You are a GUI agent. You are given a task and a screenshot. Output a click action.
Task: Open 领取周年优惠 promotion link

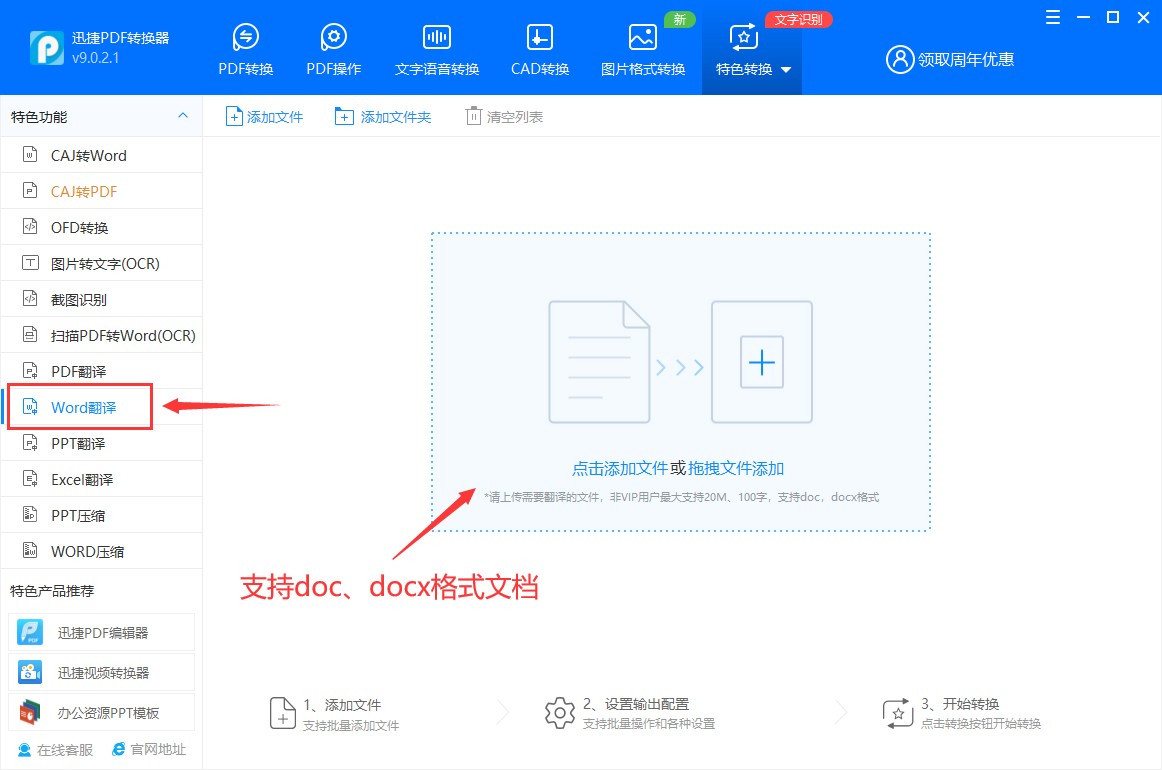966,59
